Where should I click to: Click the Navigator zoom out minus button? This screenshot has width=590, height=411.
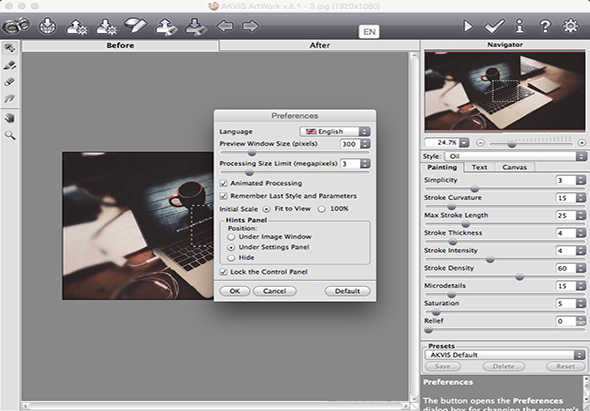click(x=480, y=143)
